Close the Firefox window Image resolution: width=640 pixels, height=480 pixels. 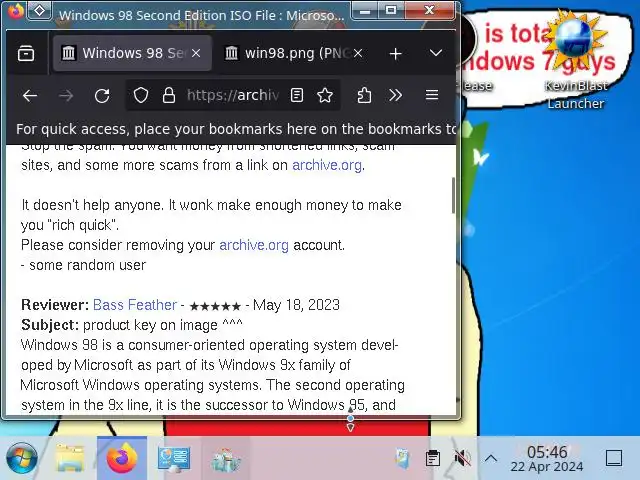click(x=429, y=10)
